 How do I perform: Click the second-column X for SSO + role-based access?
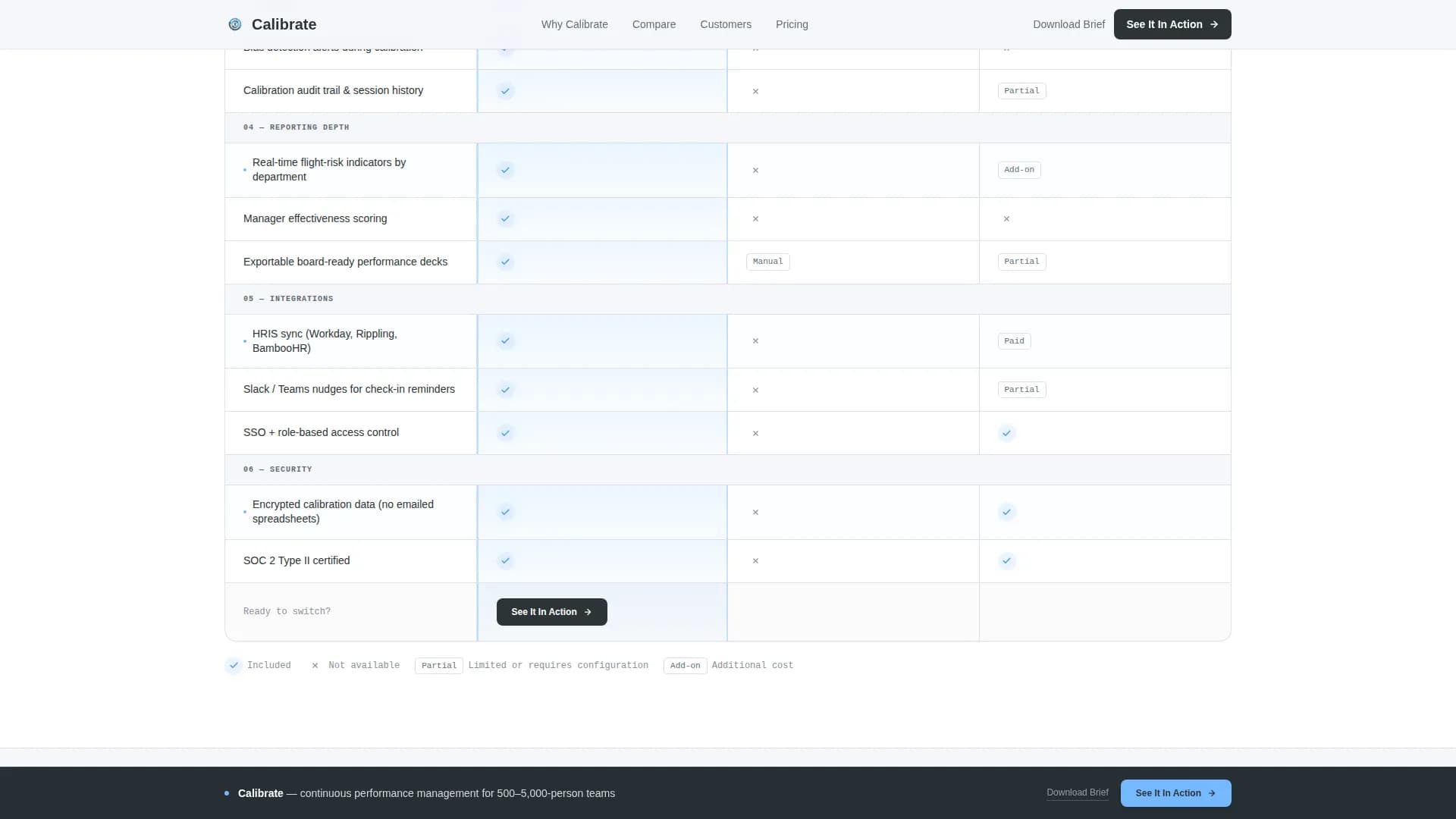[x=755, y=433]
